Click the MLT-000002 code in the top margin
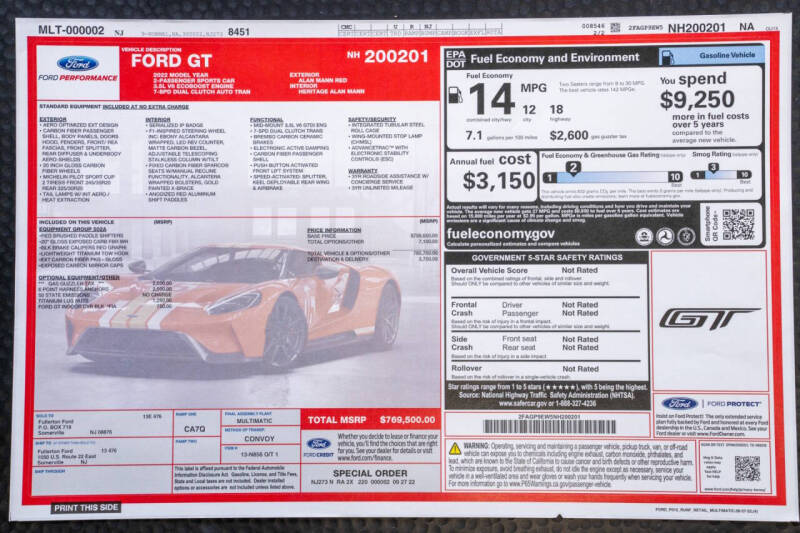The image size is (800, 533). click(x=71, y=30)
